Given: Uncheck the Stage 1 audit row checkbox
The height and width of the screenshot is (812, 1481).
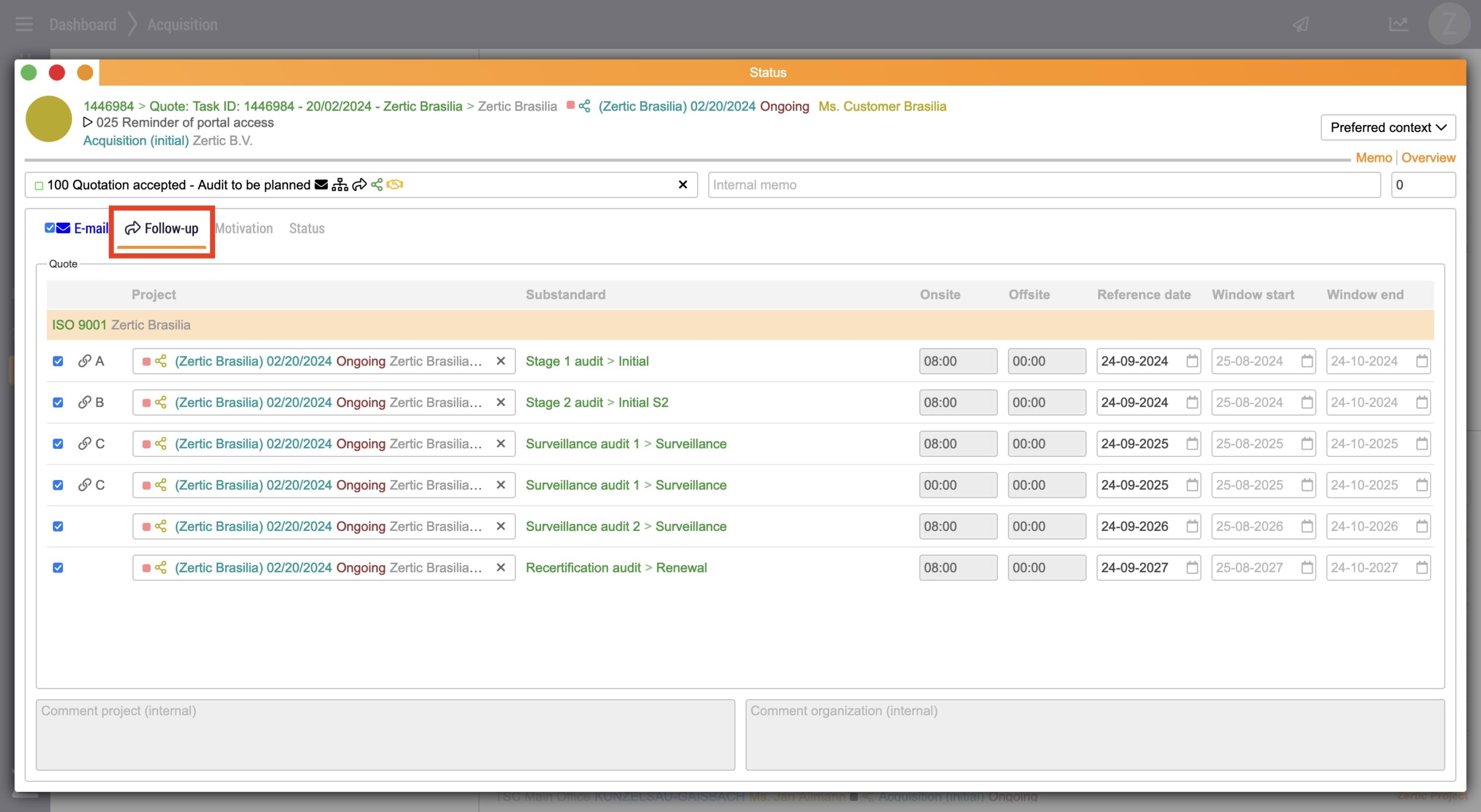Looking at the screenshot, I should pos(58,361).
